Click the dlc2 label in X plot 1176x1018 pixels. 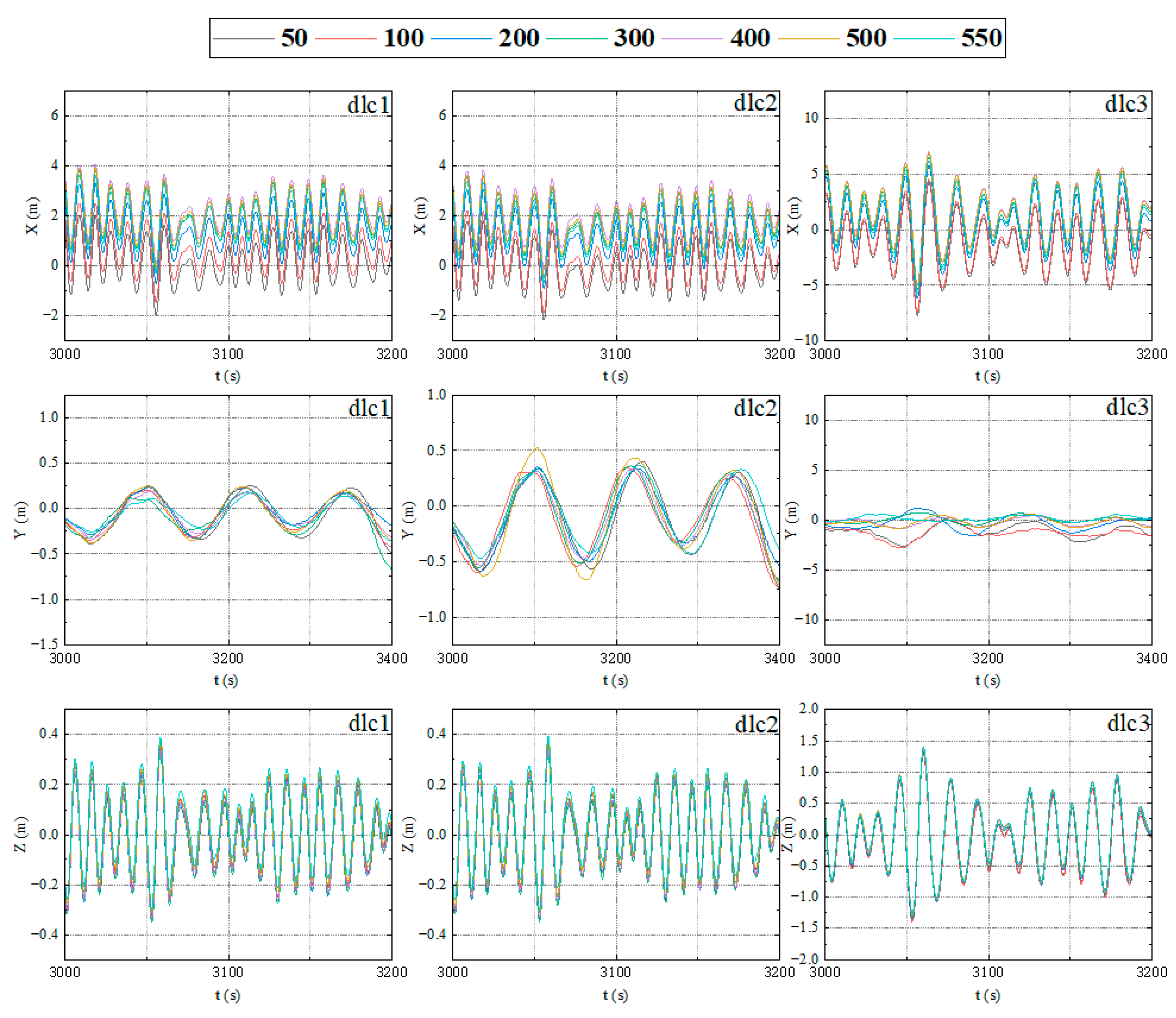[755, 103]
